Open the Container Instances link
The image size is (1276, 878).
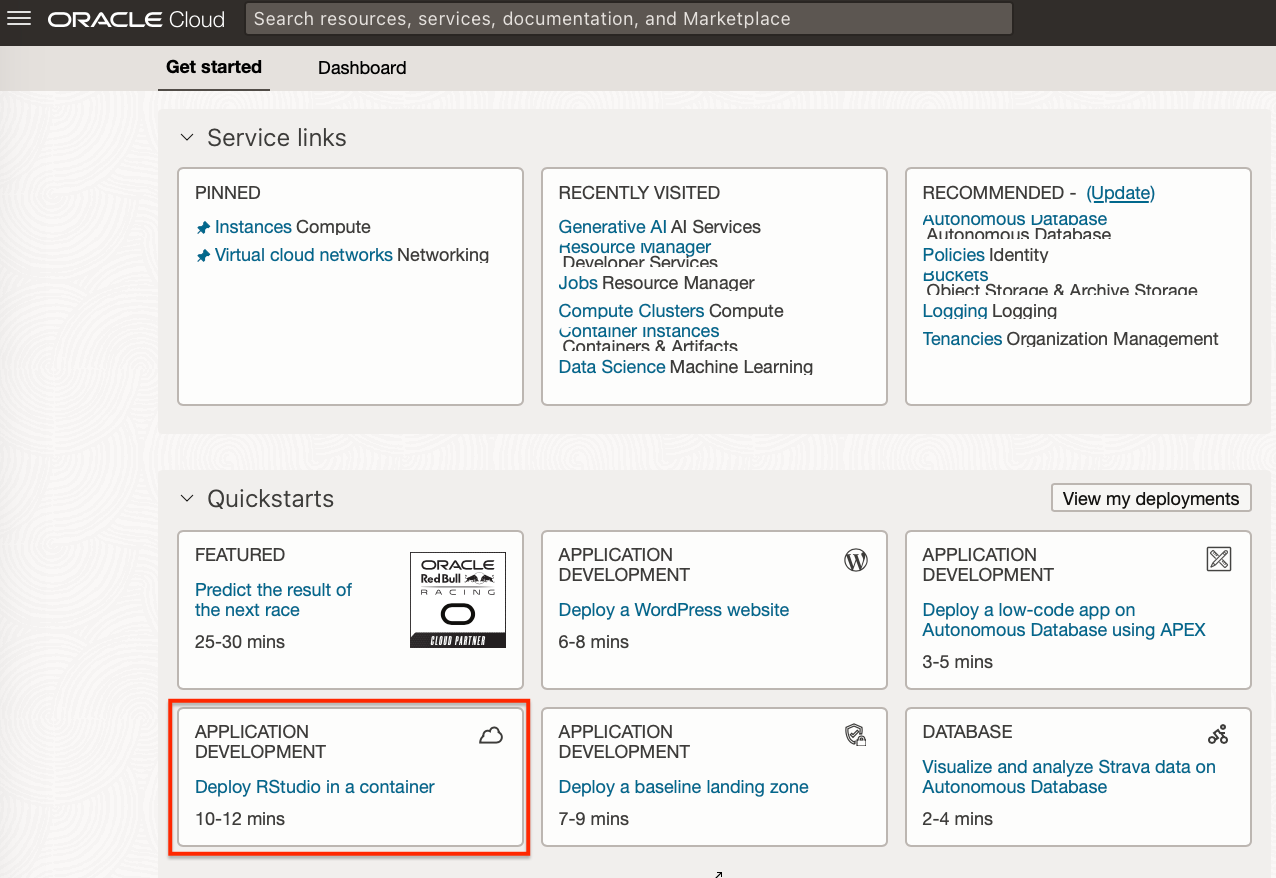click(x=639, y=331)
